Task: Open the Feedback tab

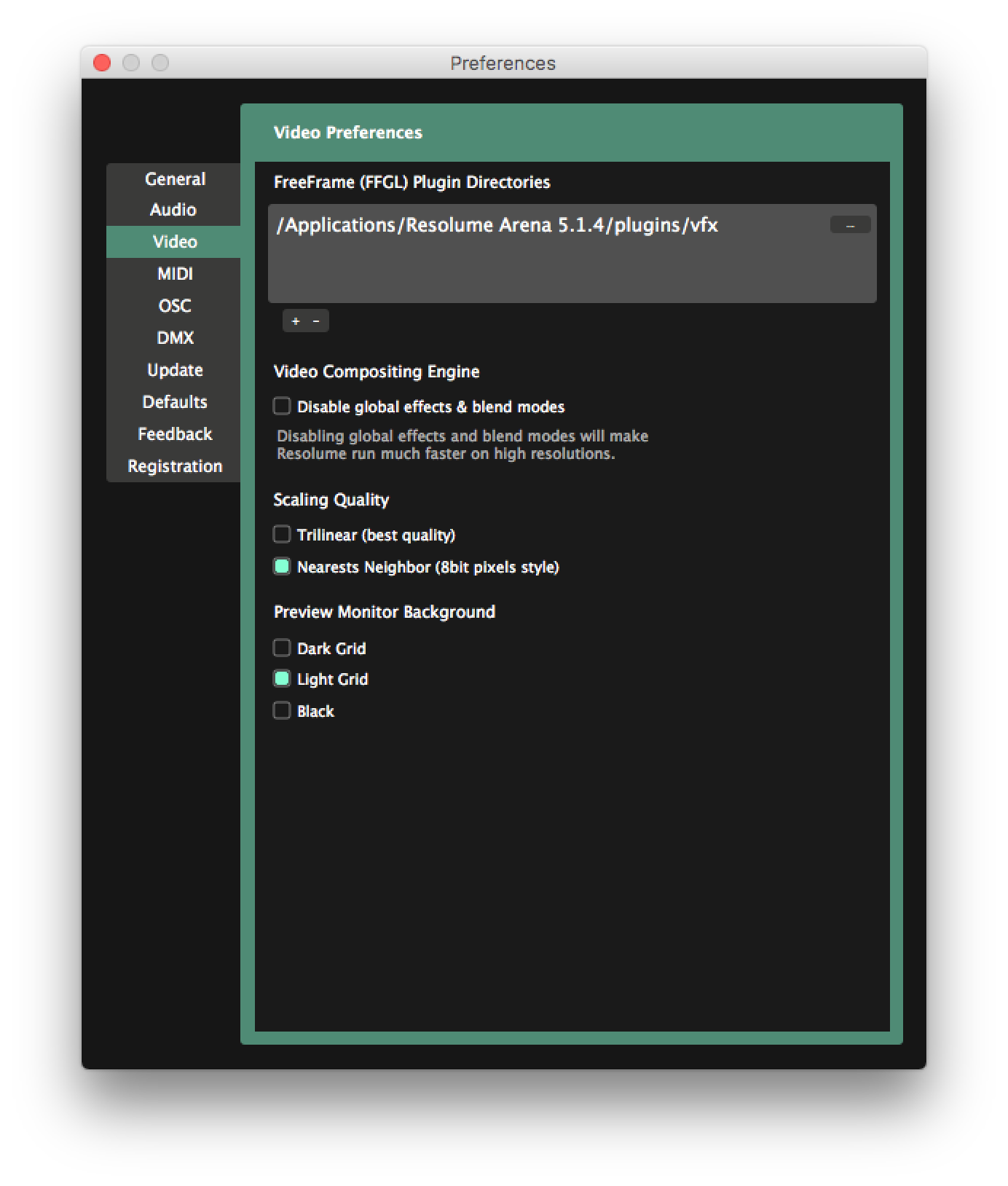Action: tap(175, 434)
